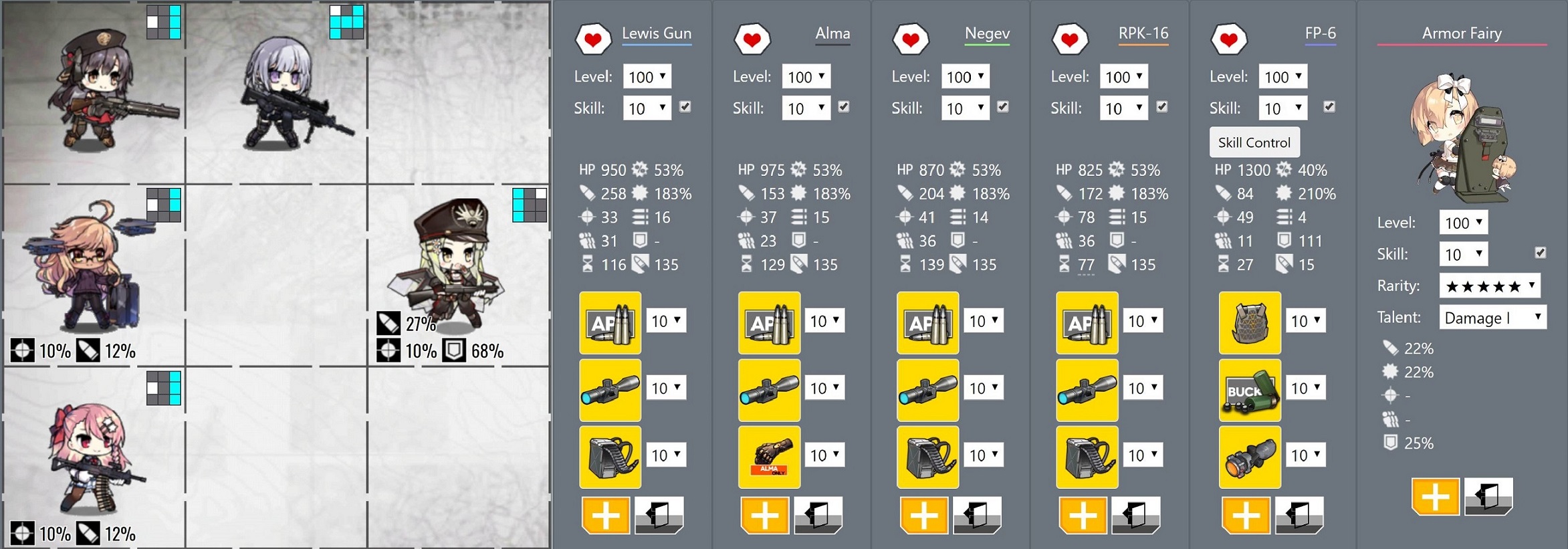Image resolution: width=1568 pixels, height=549 pixels.
Task: Uncheck Lewis Gun's skill checkbox
Action: (x=685, y=106)
